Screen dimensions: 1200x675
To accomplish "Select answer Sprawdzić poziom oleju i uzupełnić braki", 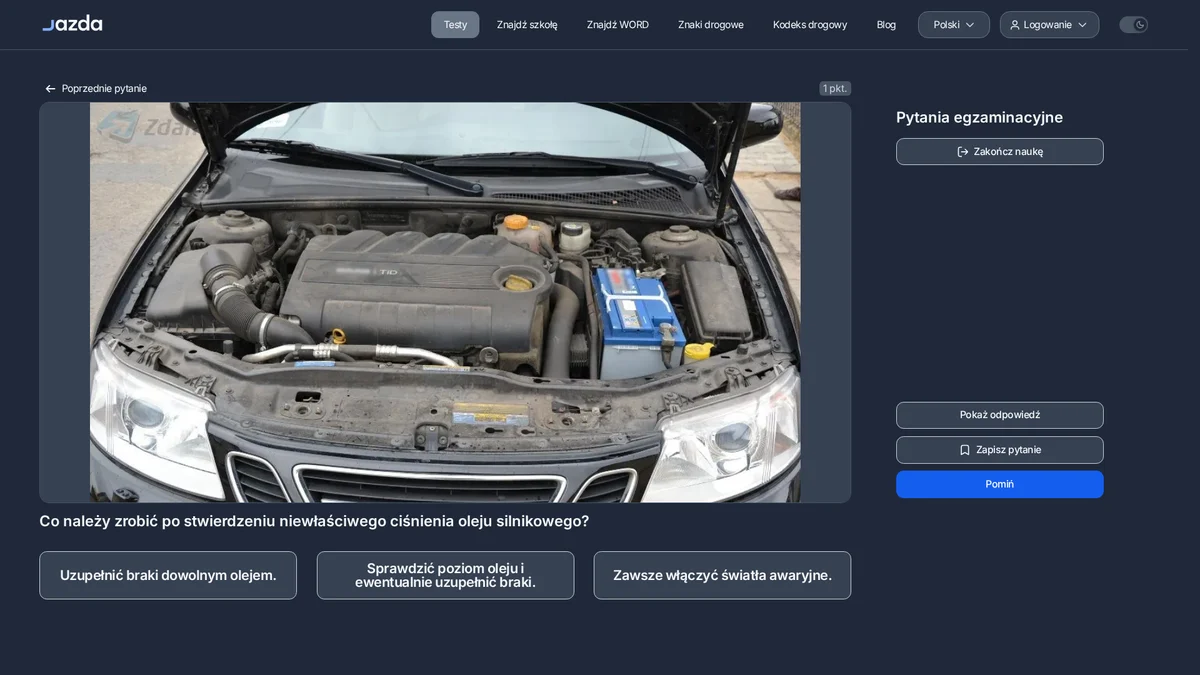I will (x=445, y=576).
